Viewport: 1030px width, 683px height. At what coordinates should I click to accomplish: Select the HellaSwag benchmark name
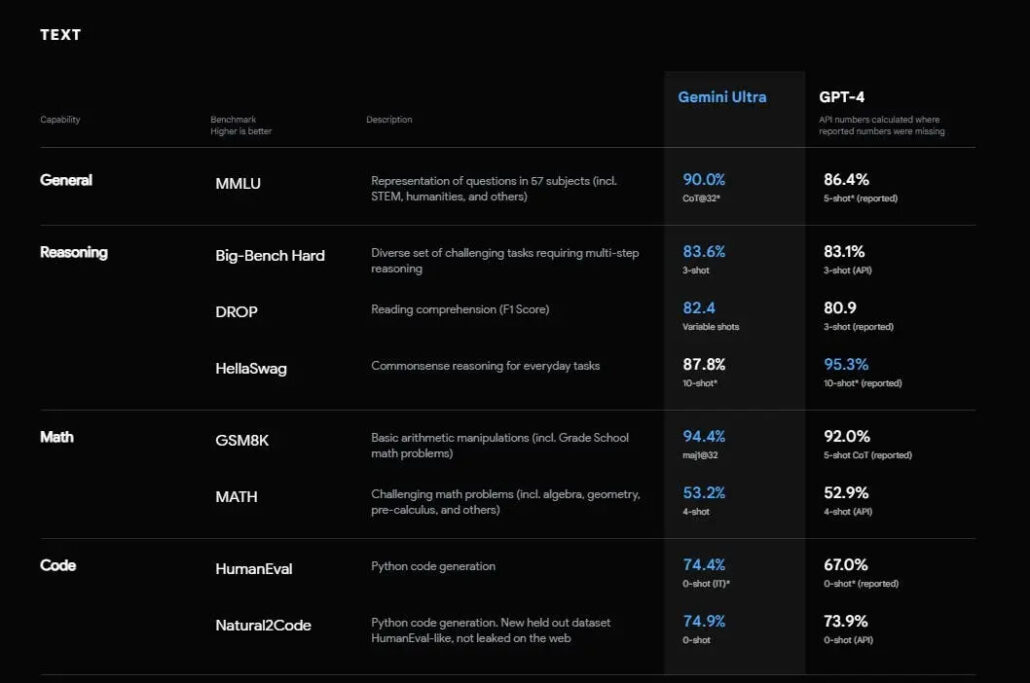[251, 369]
